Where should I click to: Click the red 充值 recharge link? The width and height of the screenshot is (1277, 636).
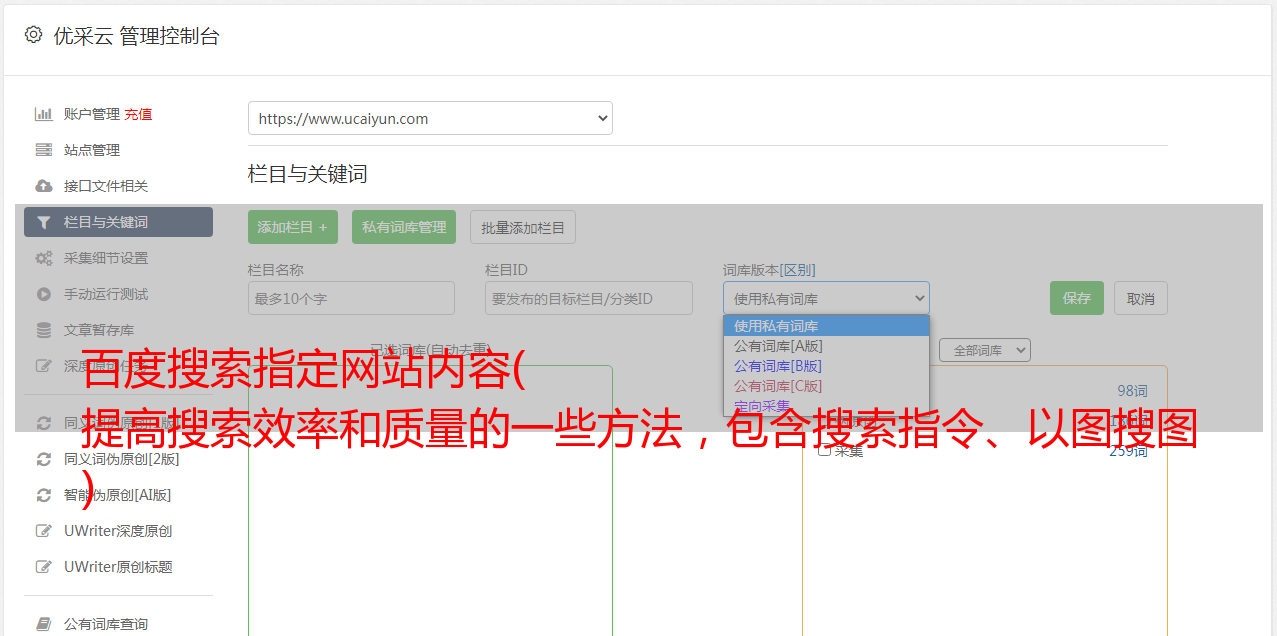coord(138,114)
